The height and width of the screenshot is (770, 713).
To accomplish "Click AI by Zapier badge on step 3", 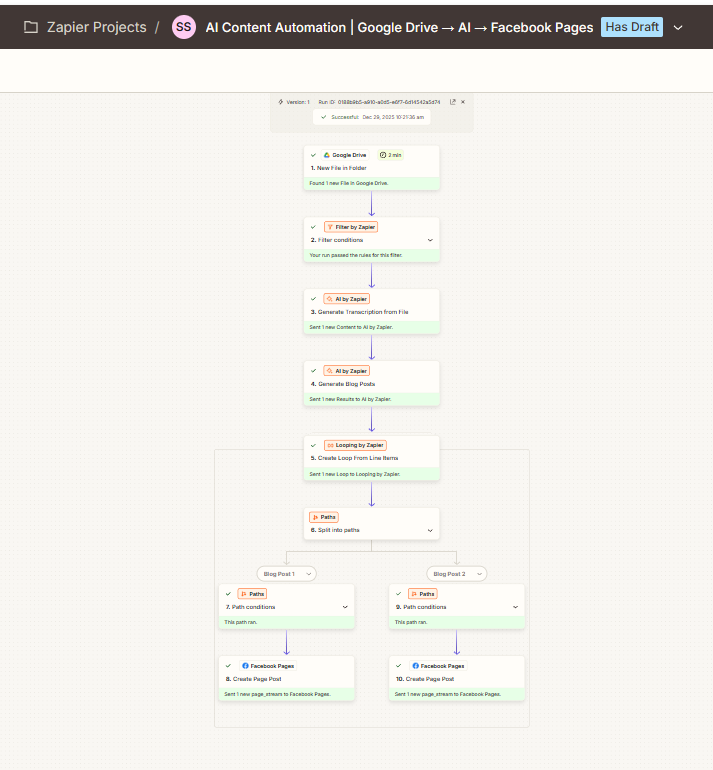I will pos(347,299).
